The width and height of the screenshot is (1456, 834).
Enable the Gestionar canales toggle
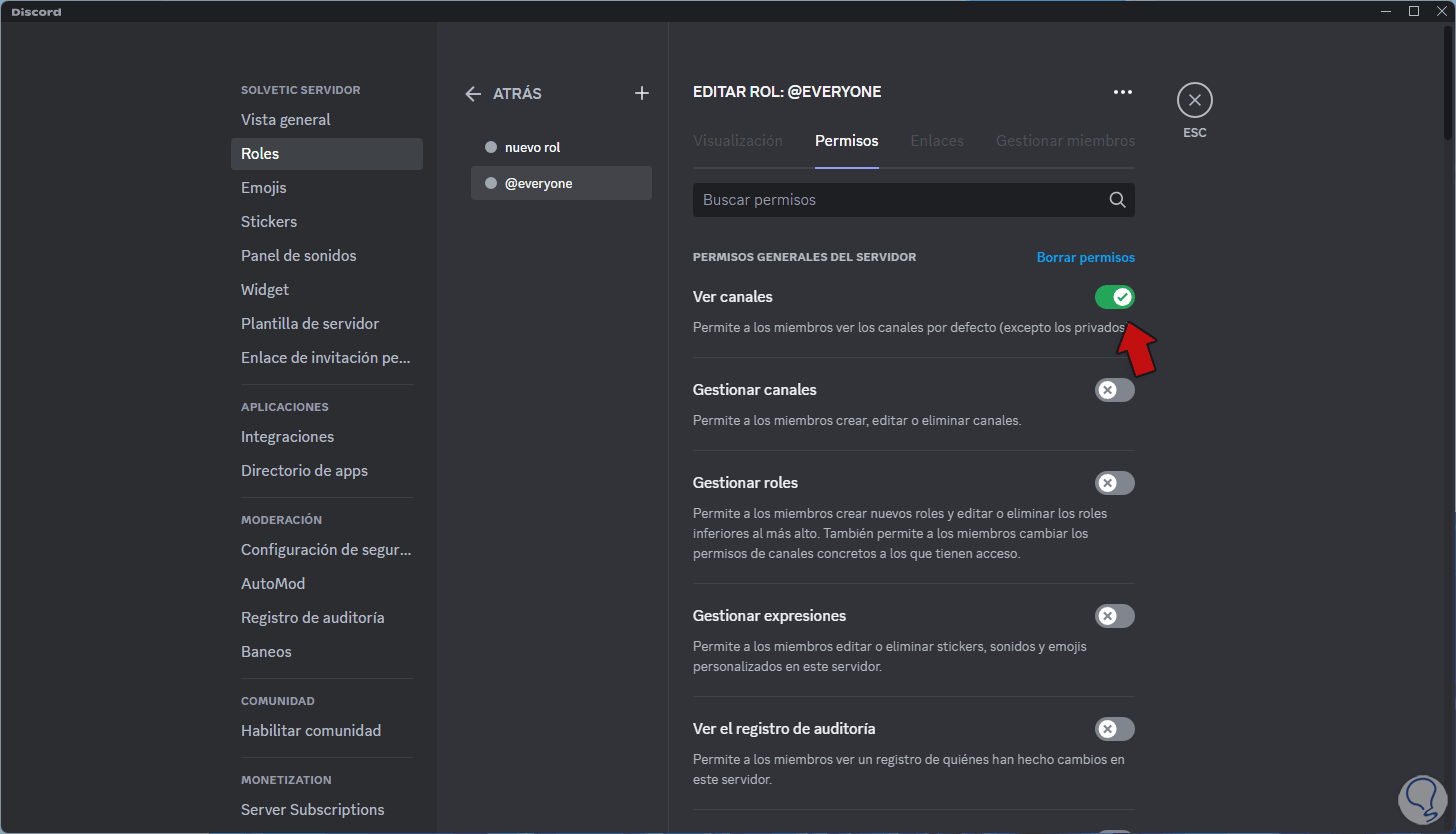pyautogui.click(x=1114, y=390)
